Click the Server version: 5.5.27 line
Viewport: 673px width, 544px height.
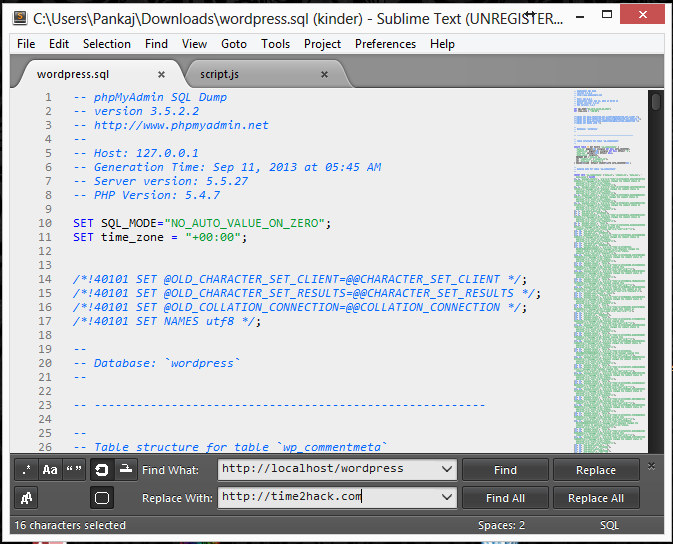tap(160, 181)
